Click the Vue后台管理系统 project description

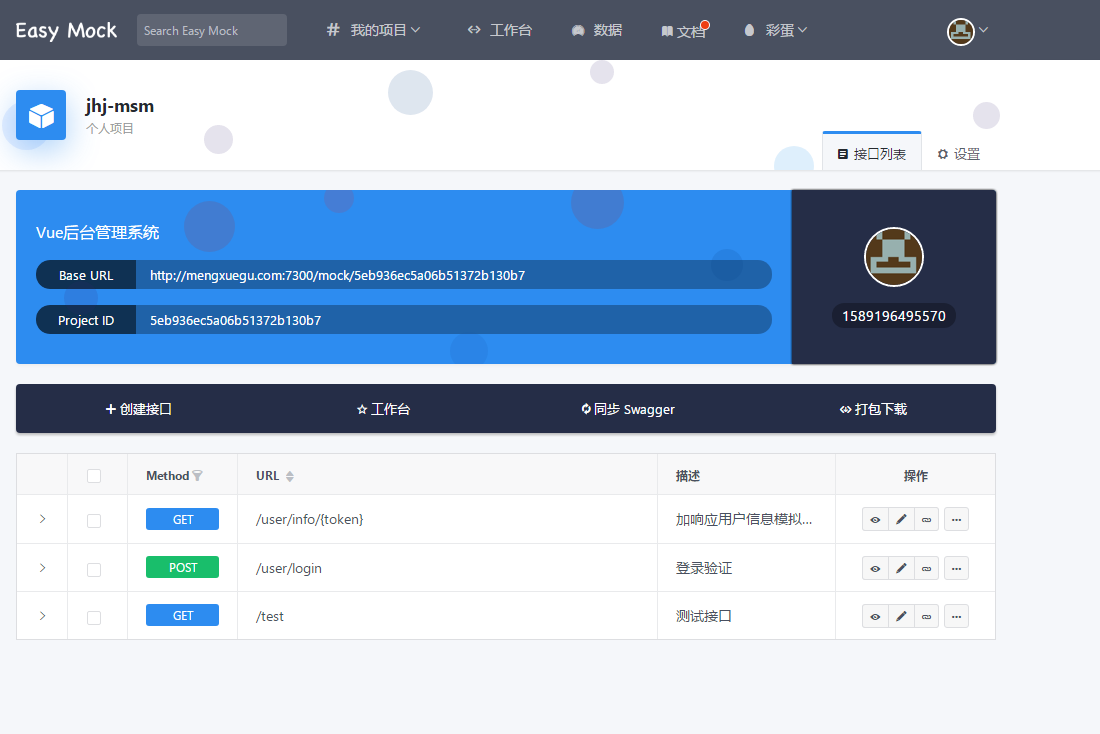(x=98, y=232)
